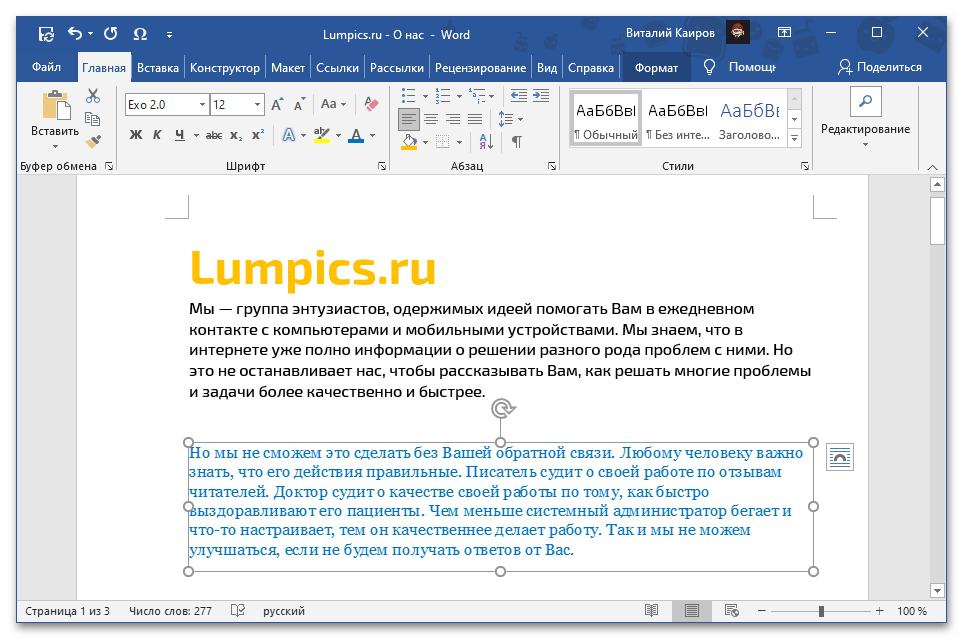Create a bulleted list
This screenshot has height=639, width=963.
409,95
